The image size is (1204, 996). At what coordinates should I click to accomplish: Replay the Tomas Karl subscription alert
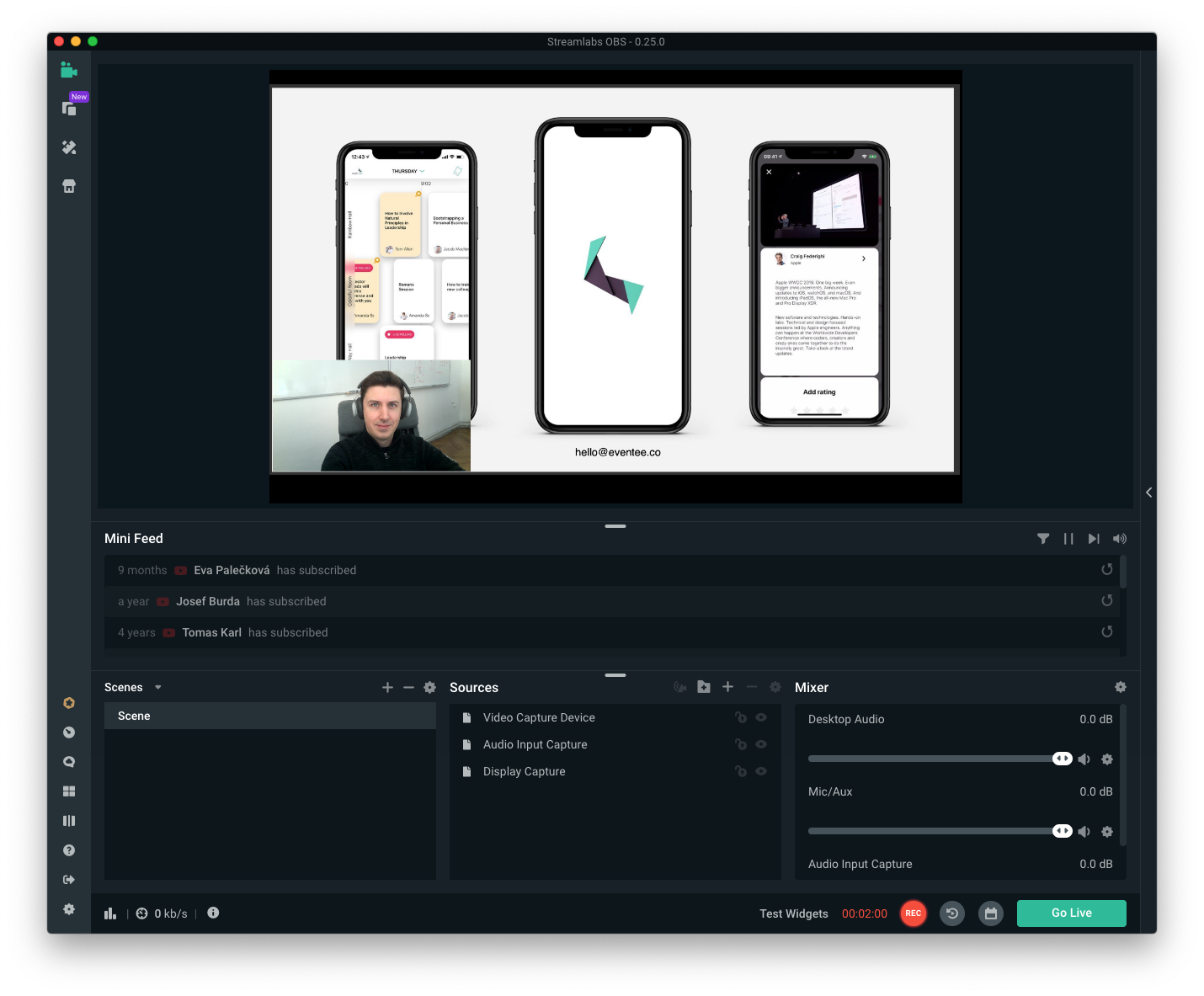point(1107,632)
